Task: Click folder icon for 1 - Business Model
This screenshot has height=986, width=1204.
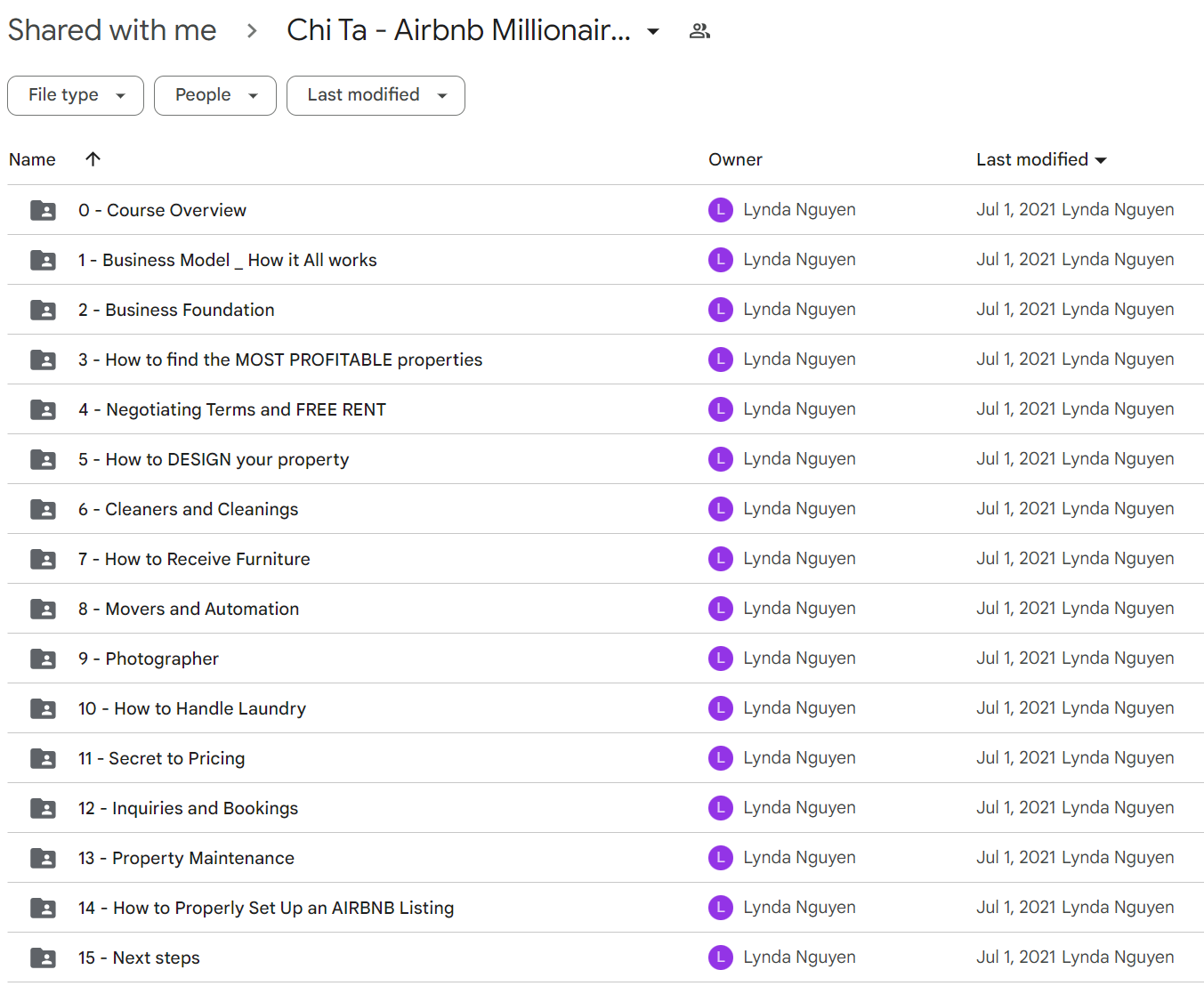Action: 43,260
